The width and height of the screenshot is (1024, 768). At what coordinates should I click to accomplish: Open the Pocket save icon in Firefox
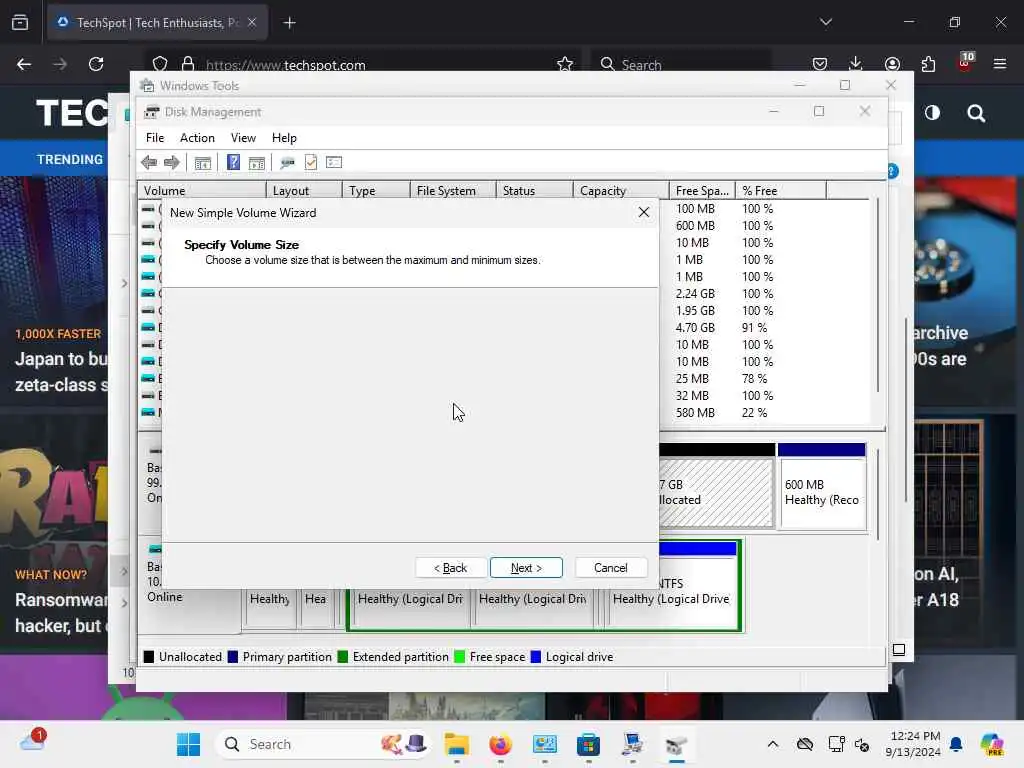[x=820, y=64]
